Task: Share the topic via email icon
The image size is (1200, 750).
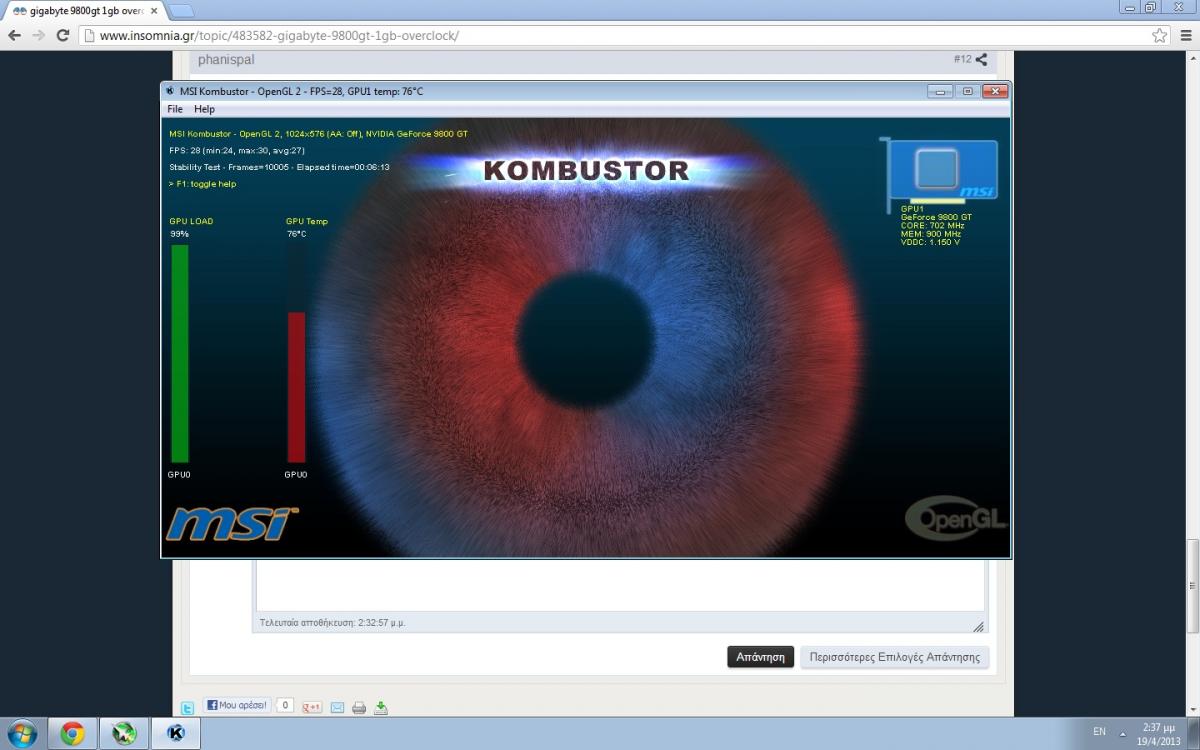Action: click(337, 707)
